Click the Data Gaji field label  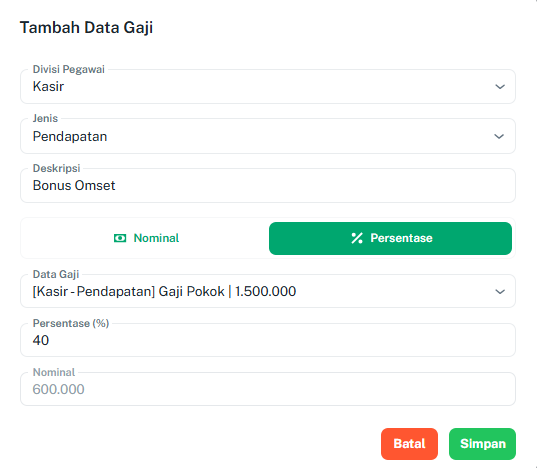(x=56, y=274)
